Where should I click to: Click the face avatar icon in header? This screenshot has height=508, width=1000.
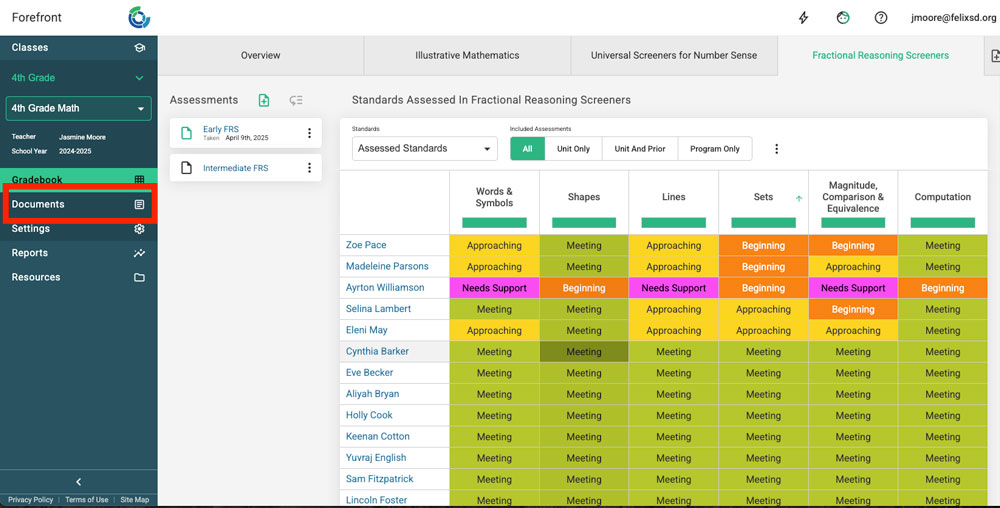tap(843, 18)
